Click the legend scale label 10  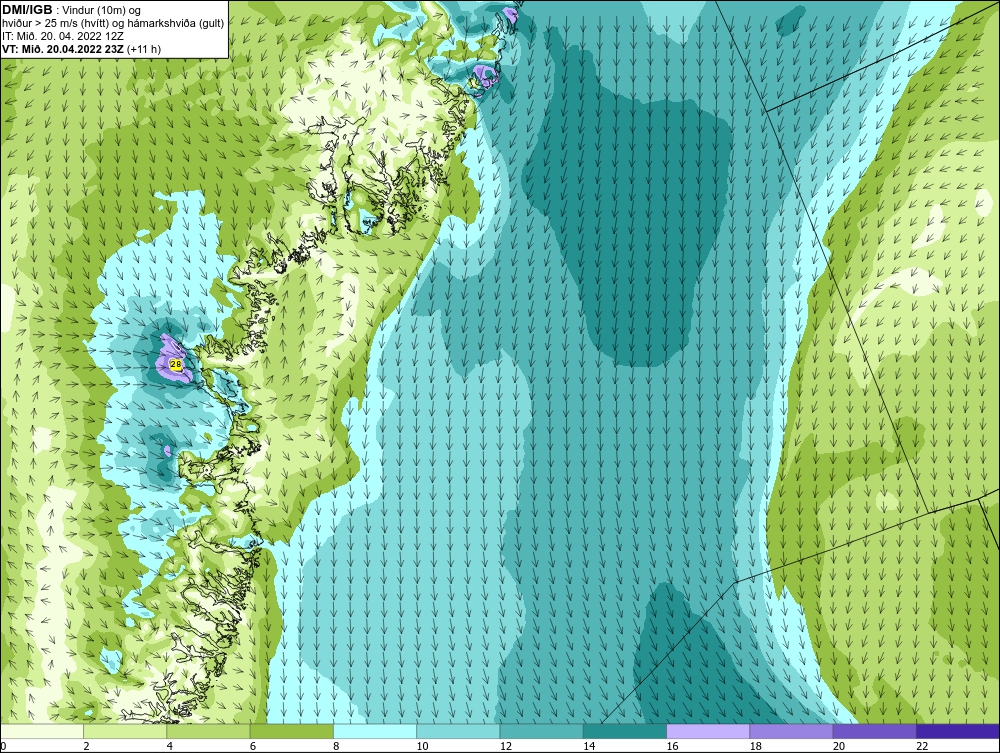click(x=422, y=747)
